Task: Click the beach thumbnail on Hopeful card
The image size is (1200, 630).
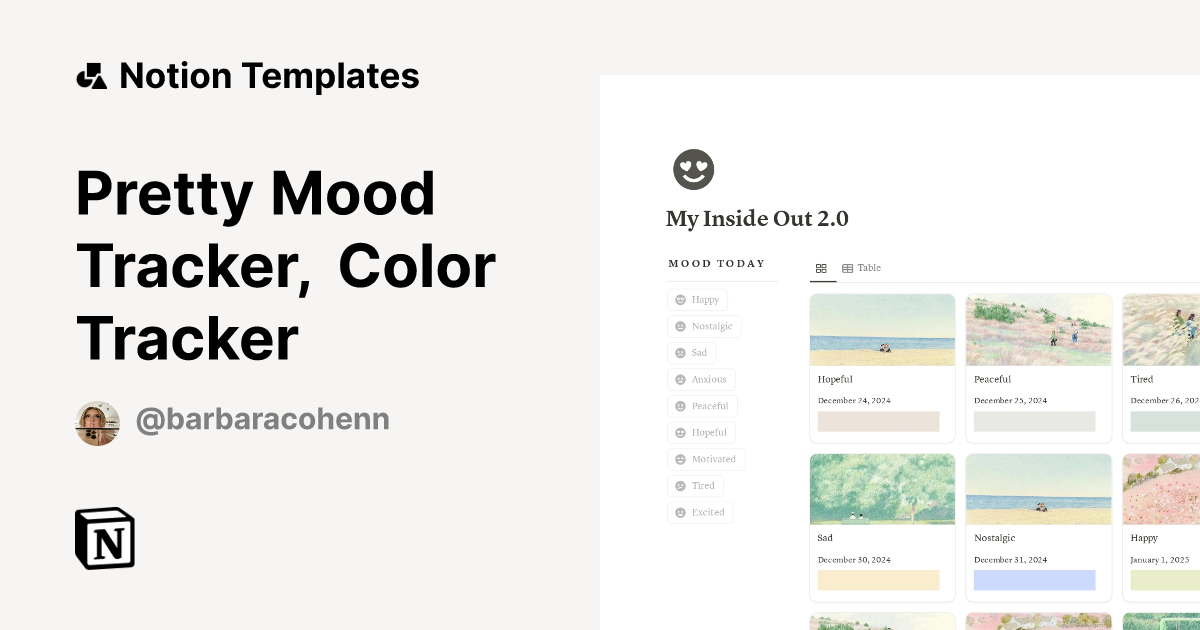Action: [882, 329]
